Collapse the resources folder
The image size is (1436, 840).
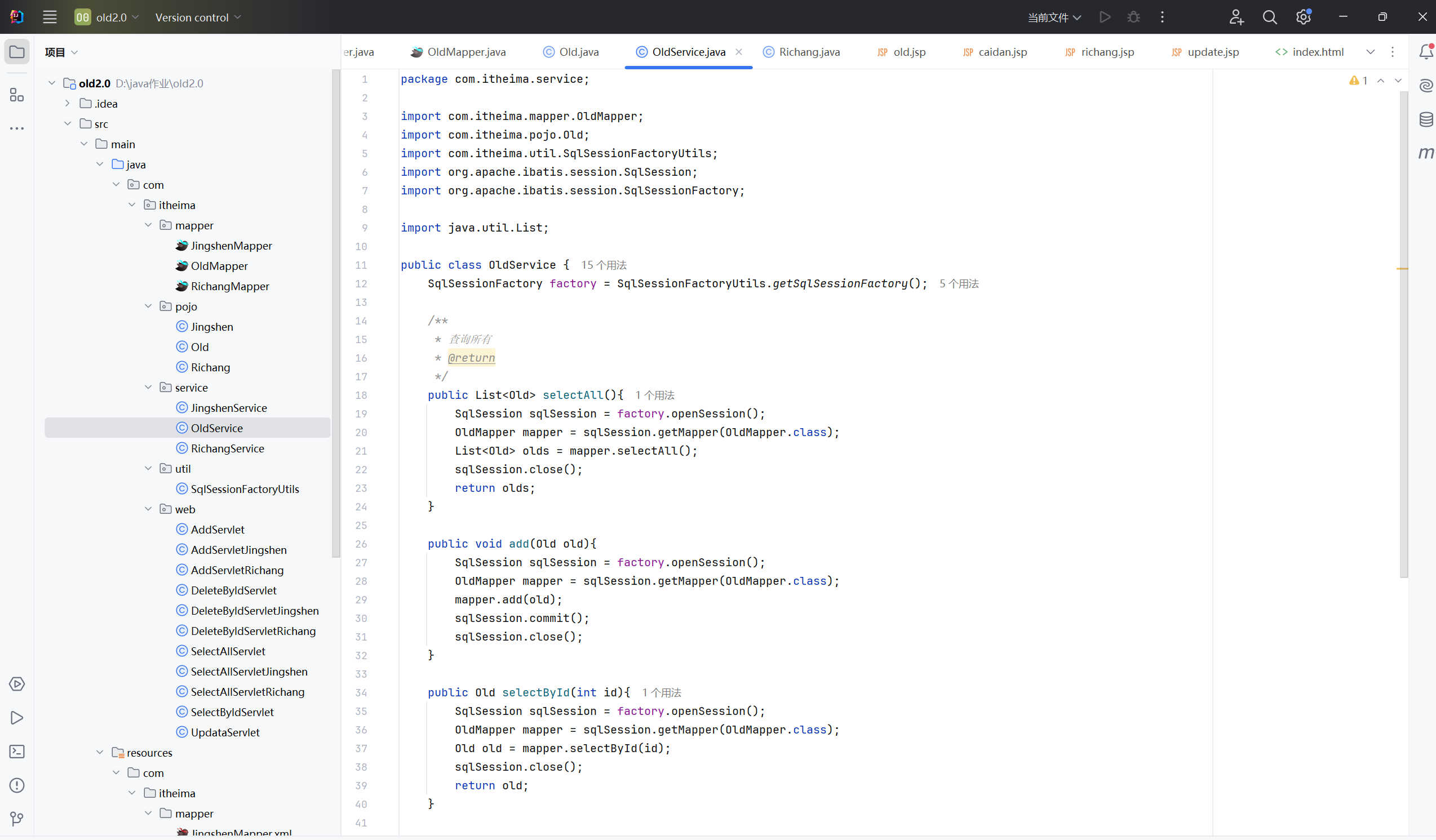pos(100,752)
